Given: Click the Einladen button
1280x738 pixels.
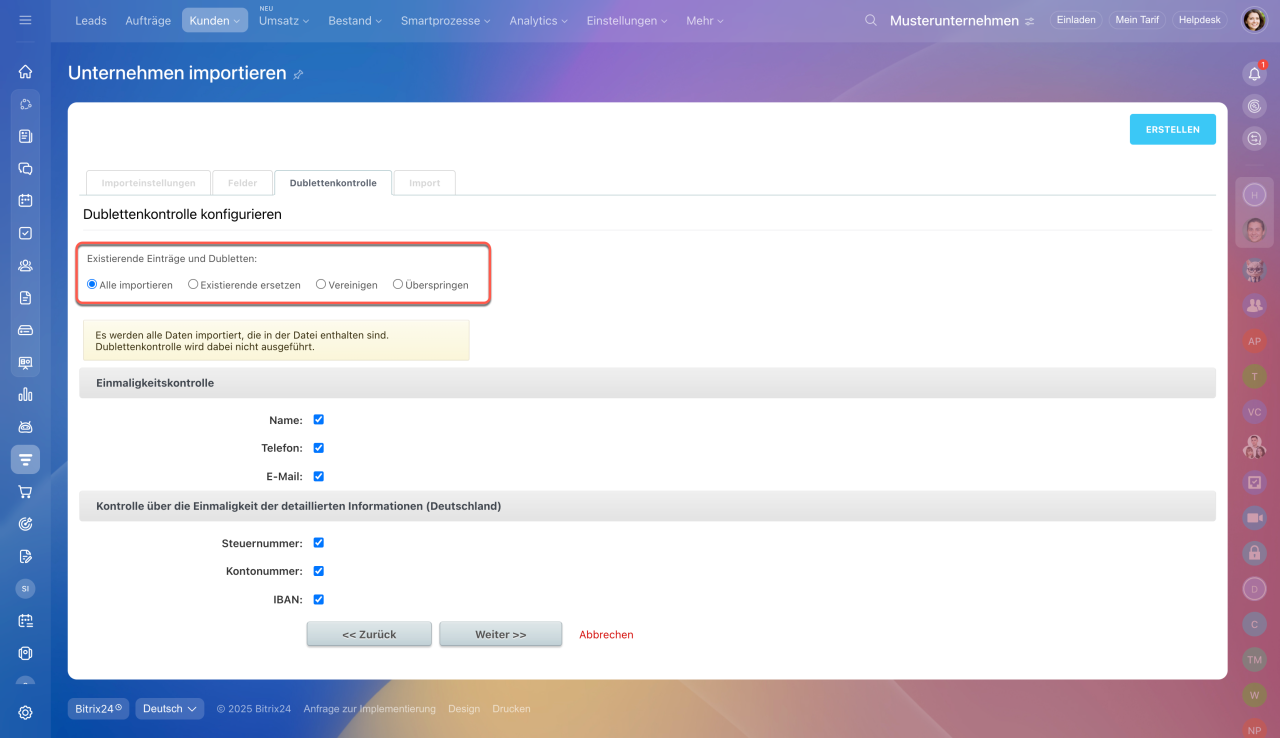Looking at the screenshot, I should click(x=1076, y=20).
